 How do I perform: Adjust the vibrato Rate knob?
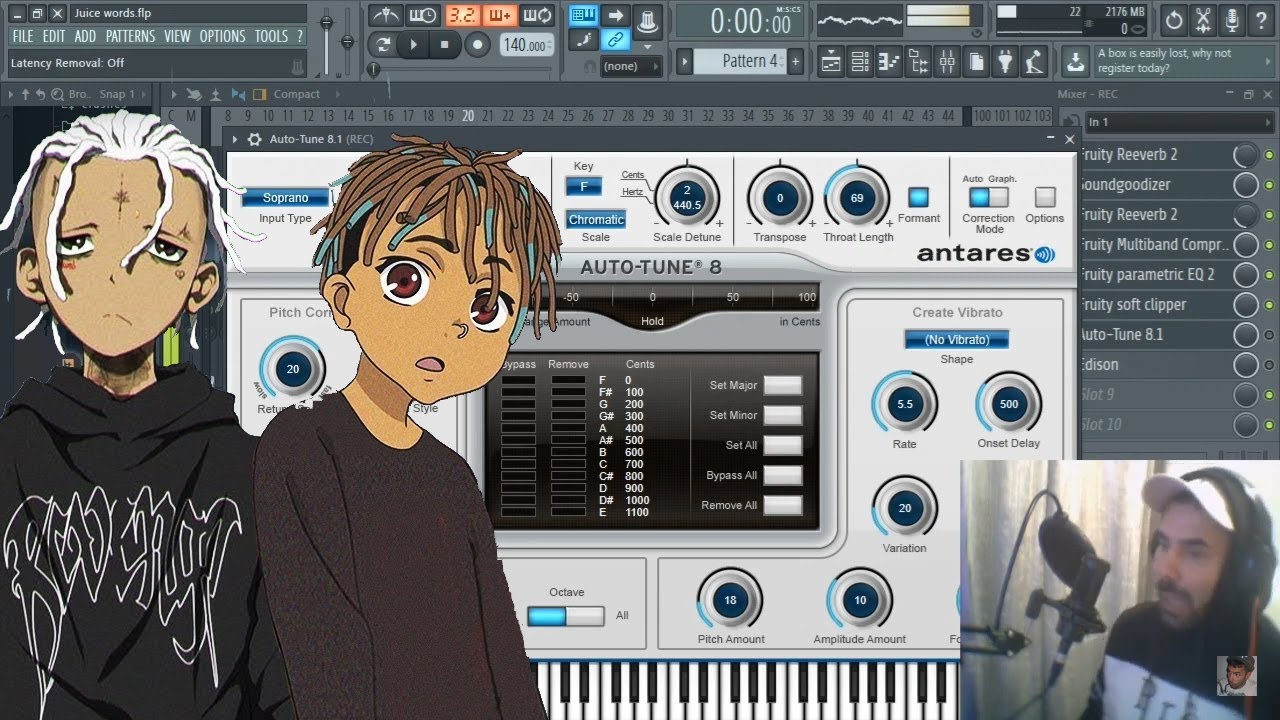tap(904, 404)
